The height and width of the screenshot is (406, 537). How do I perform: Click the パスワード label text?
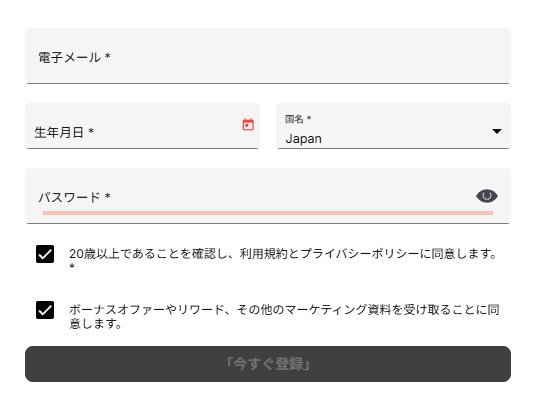69,197
